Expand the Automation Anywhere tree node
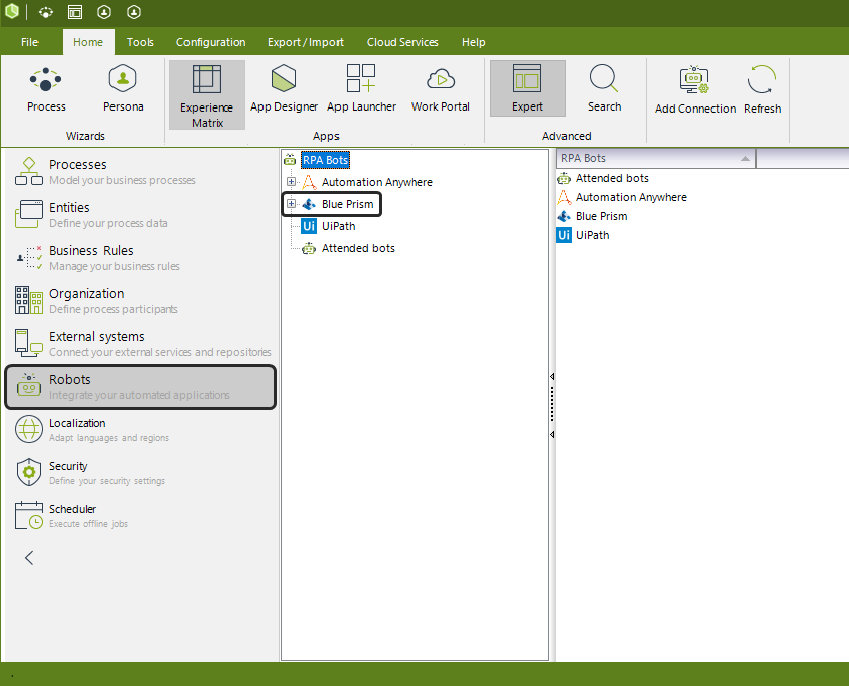This screenshot has height=686, width=849. pos(291,182)
